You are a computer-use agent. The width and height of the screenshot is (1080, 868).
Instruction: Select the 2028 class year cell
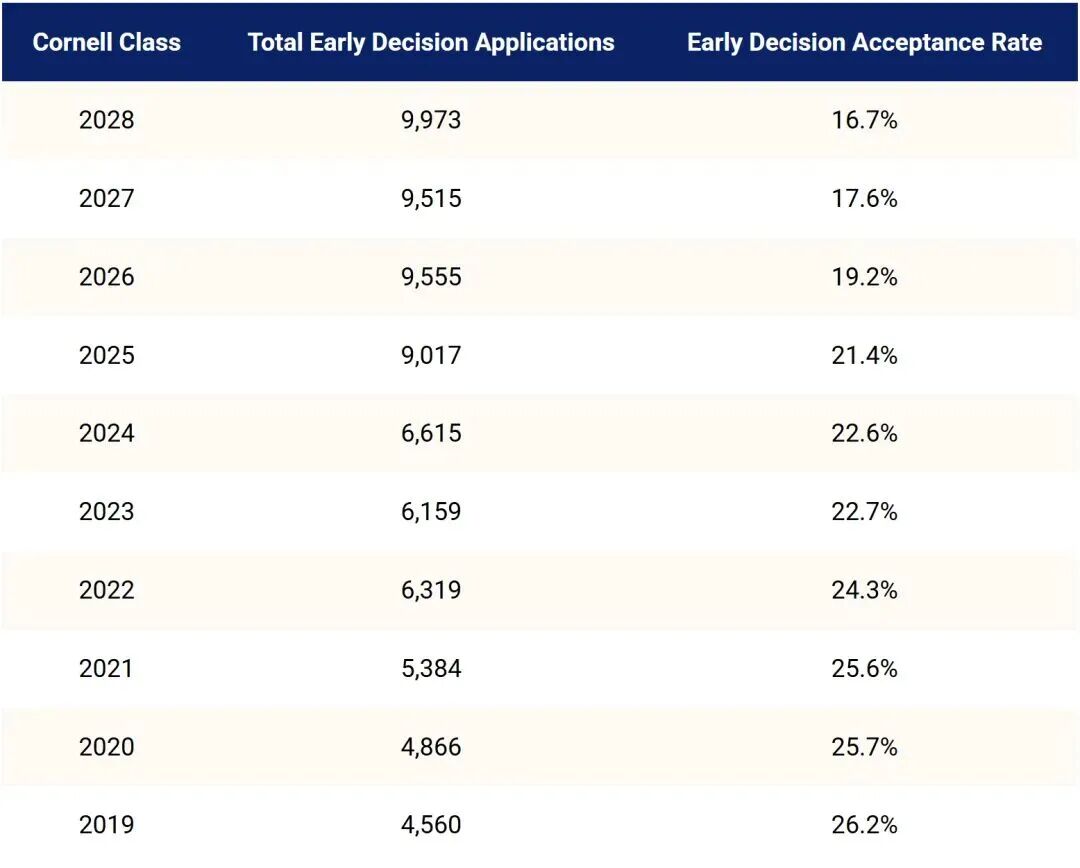[x=107, y=120]
